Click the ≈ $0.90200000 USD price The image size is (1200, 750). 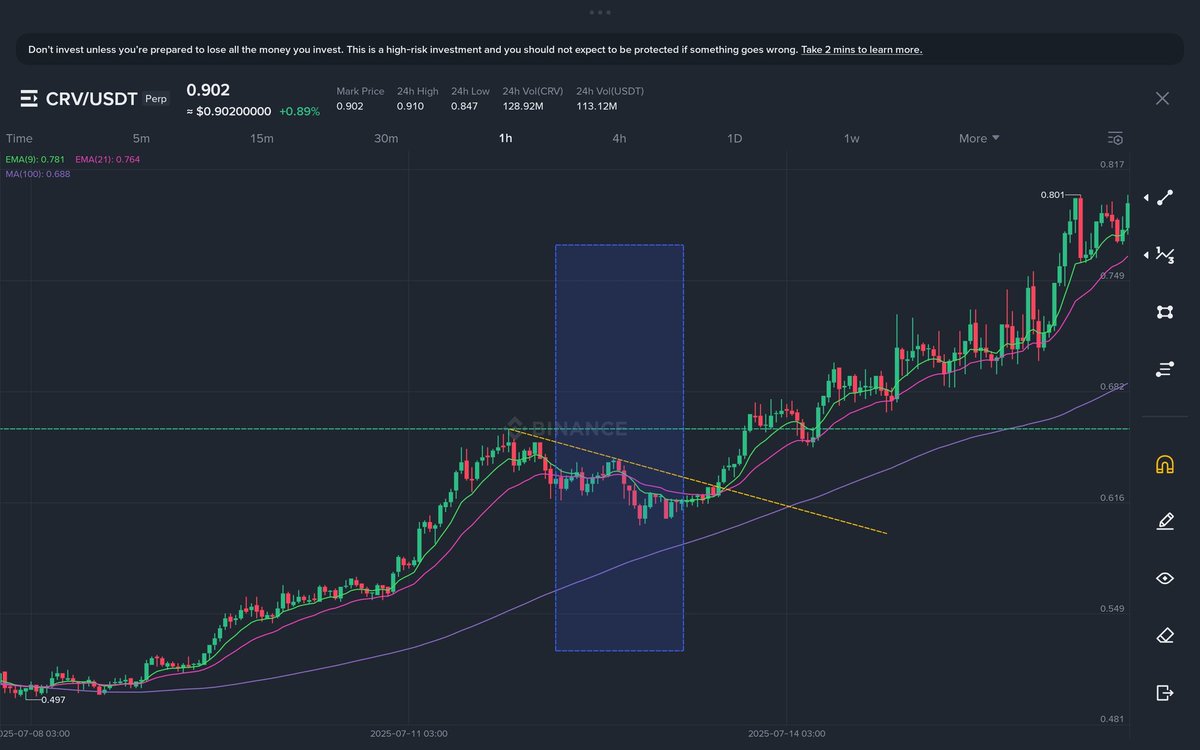pyautogui.click(x=229, y=112)
